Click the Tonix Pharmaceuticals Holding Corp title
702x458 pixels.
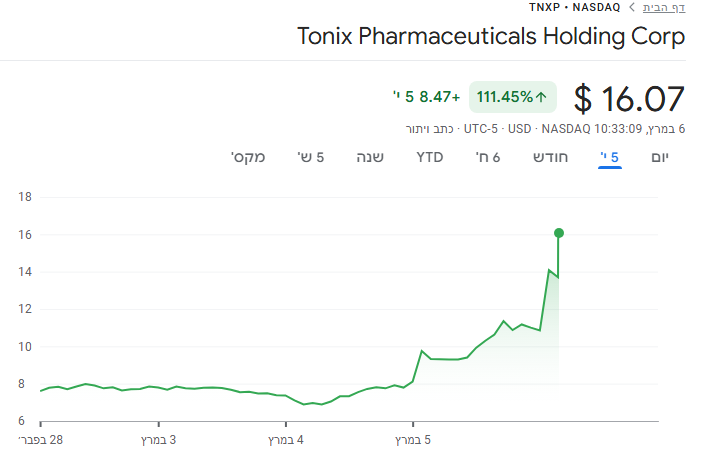pyautogui.click(x=491, y=38)
